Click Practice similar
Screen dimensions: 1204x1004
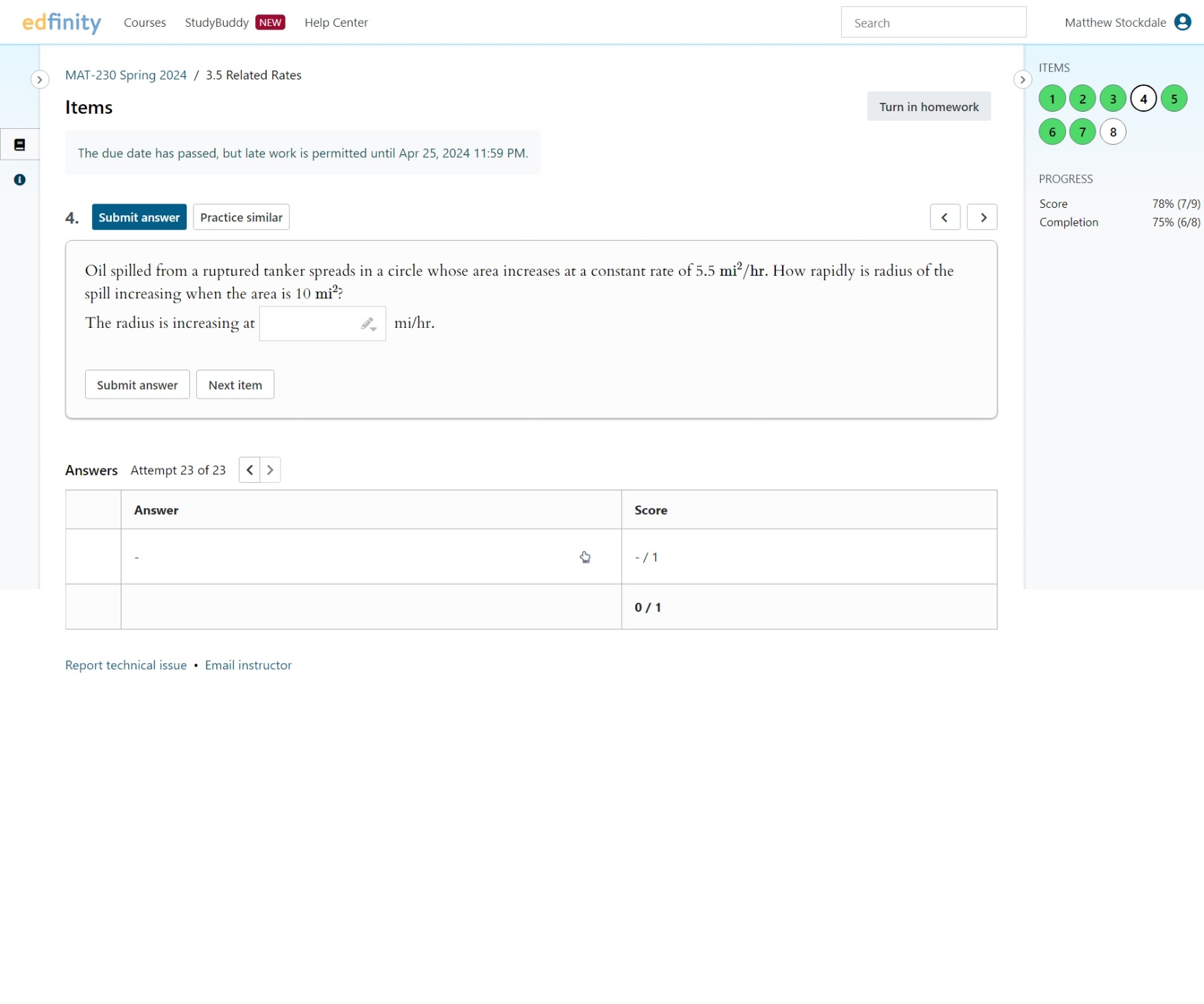pos(241,217)
